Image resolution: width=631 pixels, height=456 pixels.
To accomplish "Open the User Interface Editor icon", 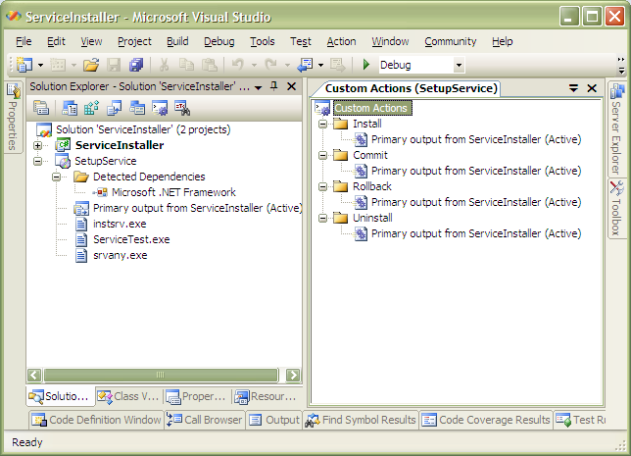I will (x=137, y=108).
